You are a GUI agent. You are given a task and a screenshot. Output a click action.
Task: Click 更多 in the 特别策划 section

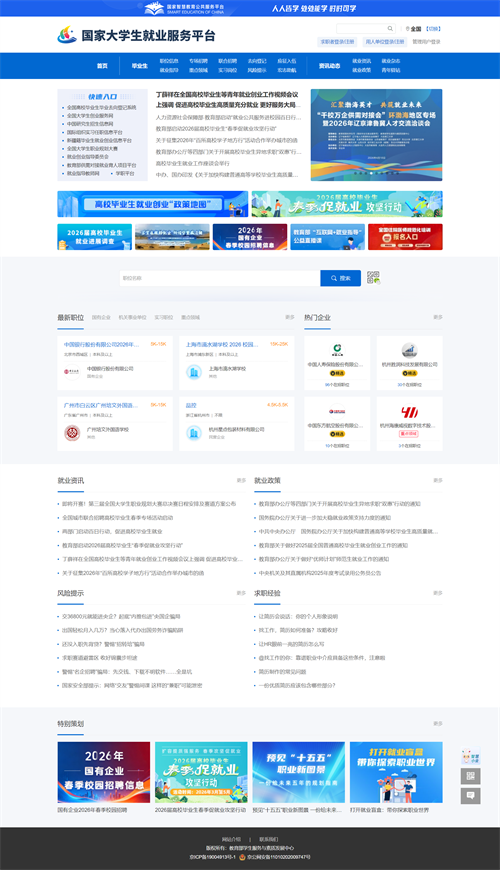click(438, 724)
